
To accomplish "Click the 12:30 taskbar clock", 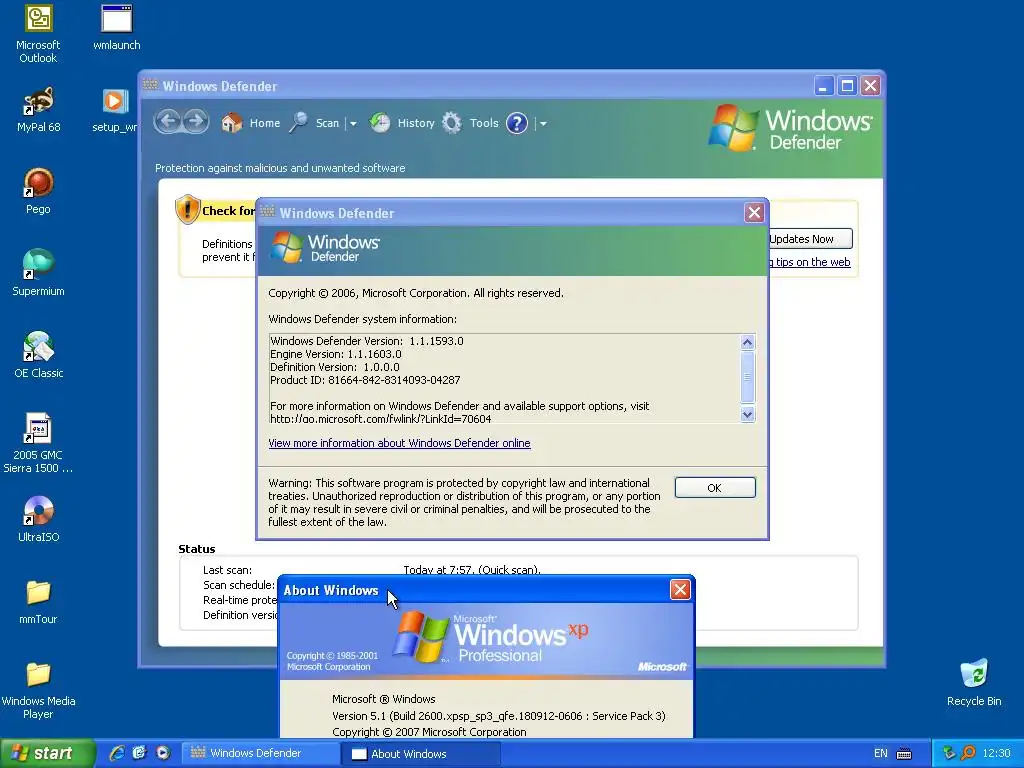I will coord(996,754).
